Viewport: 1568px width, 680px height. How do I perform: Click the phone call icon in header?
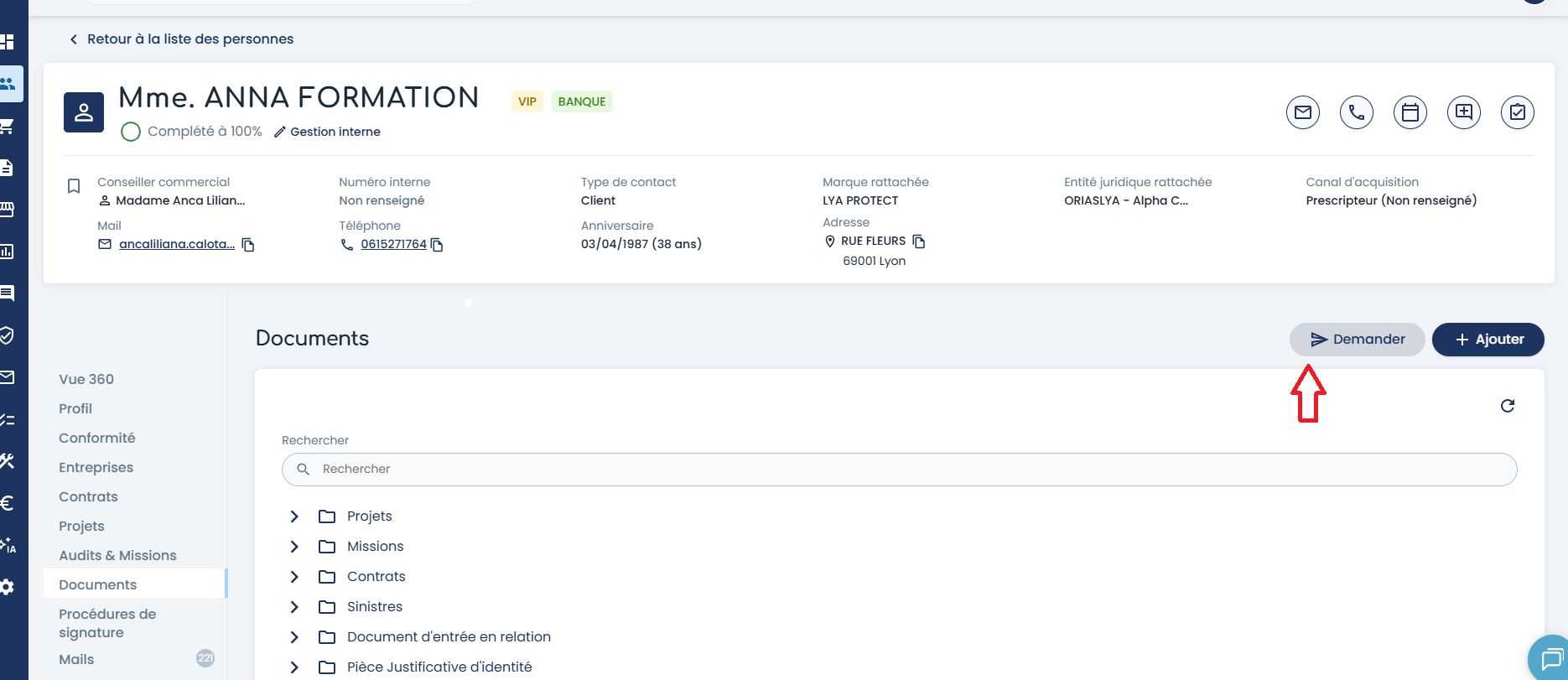click(x=1356, y=112)
